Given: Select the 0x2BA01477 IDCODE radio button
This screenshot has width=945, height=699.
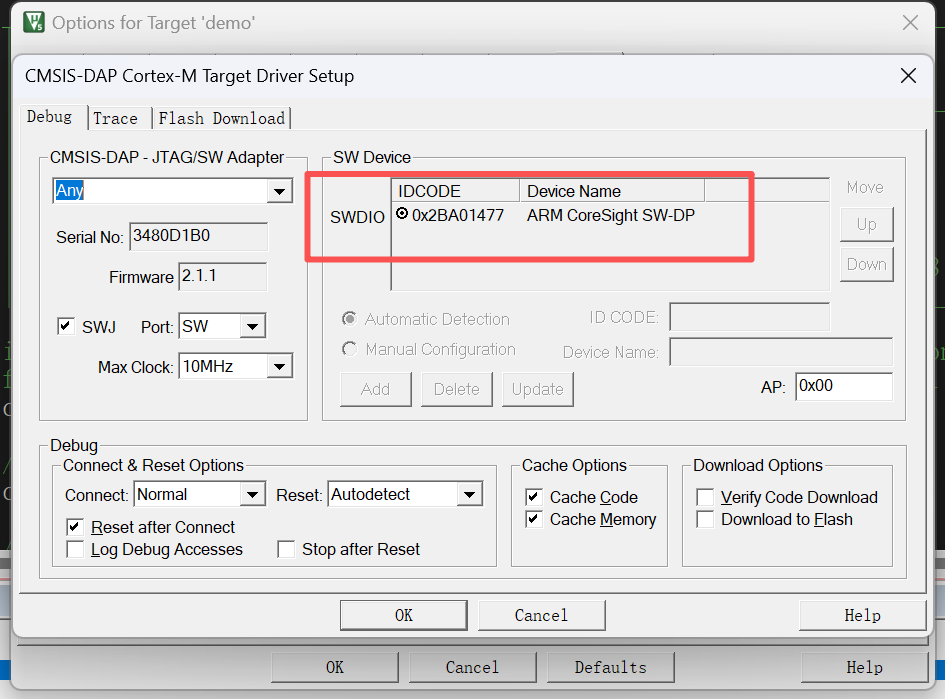Looking at the screenshot, I should click(402, 213).
